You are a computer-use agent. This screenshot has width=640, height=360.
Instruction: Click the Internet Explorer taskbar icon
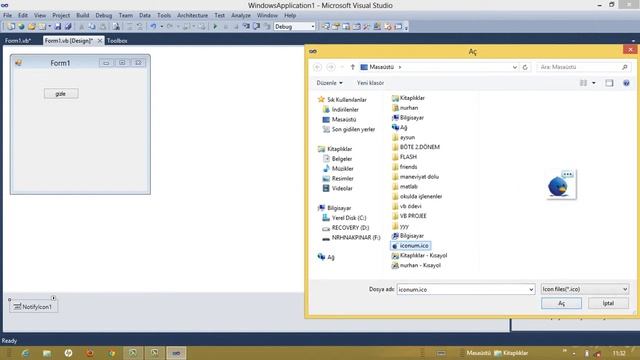coord(25,353)
